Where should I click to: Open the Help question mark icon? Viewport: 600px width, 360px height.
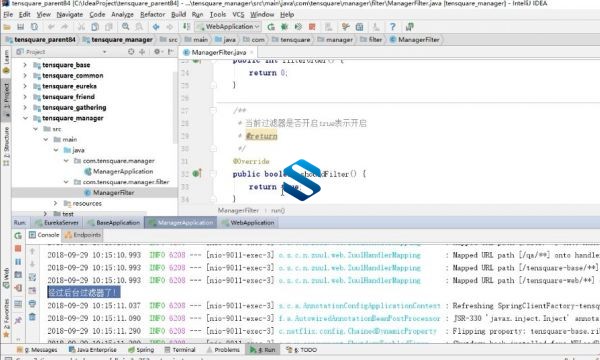pyautogui.click(x=393, y=27)
